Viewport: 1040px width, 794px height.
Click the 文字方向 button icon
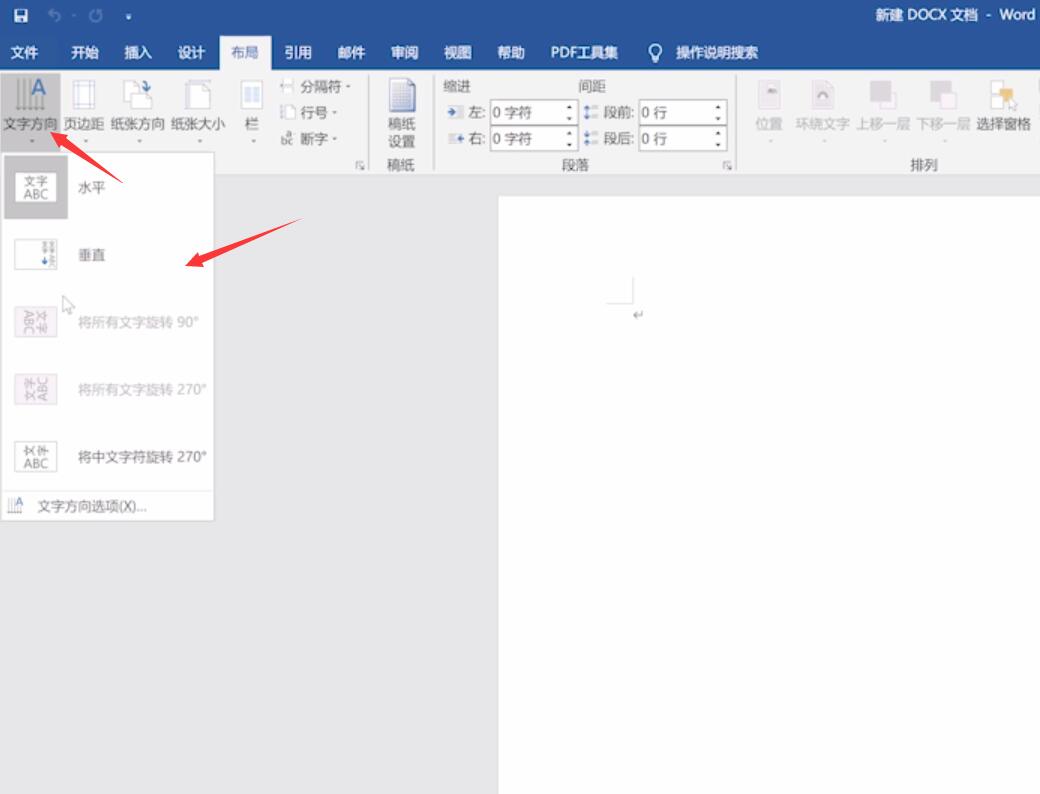click(x=31, y=94)
